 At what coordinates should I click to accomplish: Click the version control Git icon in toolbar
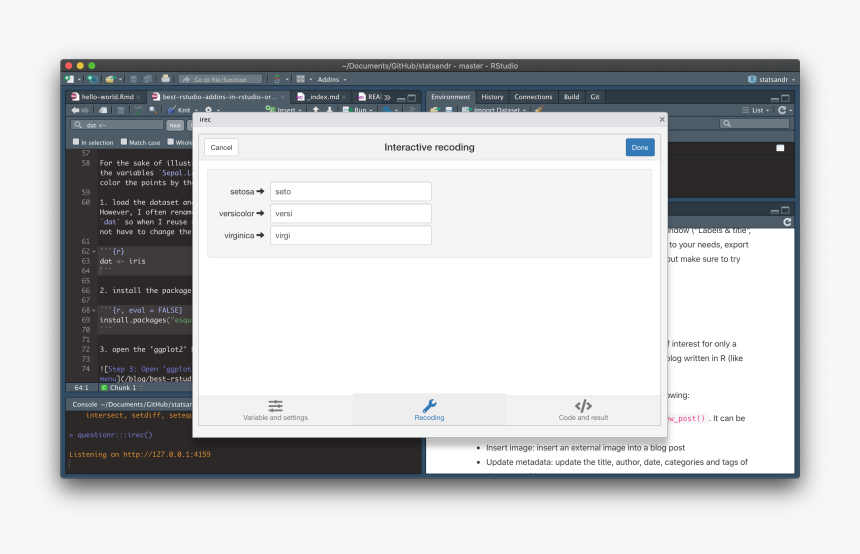277,80
